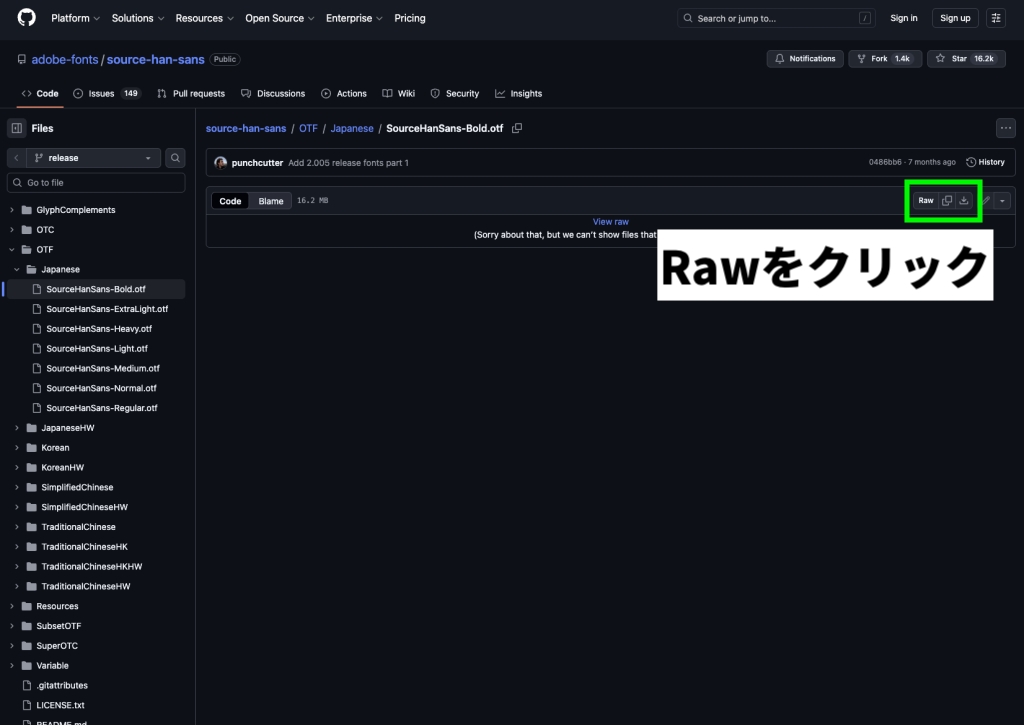Open the more file actions ellipsis
The height and width of the screenshot is (725, 1024).
(x=1005, y=128)
